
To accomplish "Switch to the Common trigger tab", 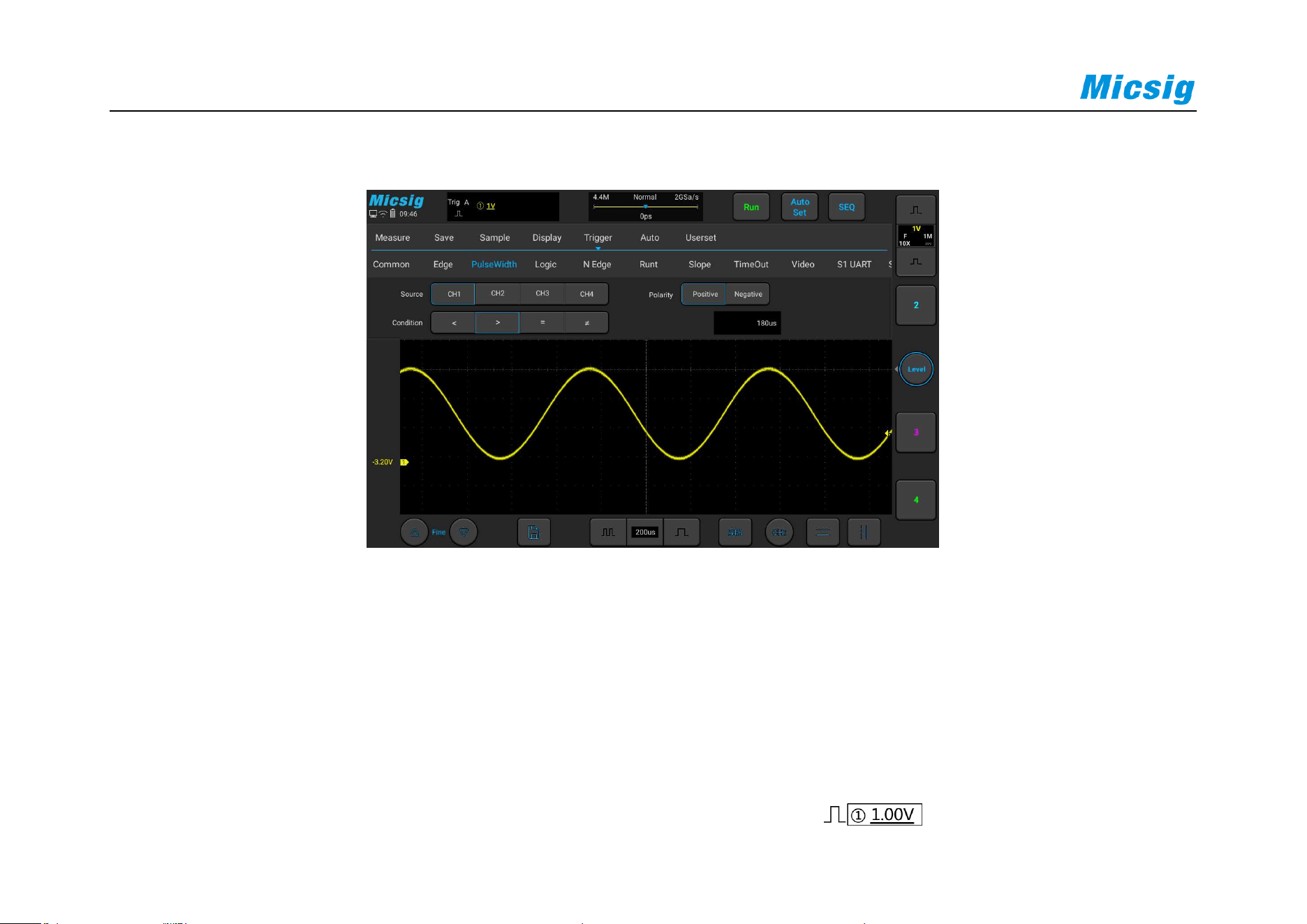I will 391,264.
